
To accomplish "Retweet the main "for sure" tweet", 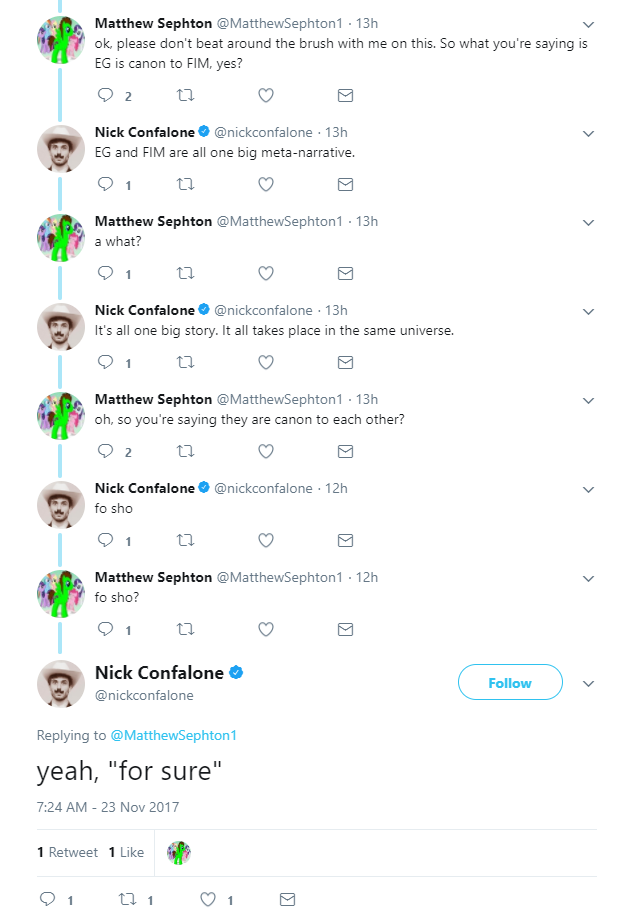I will 127,899.
